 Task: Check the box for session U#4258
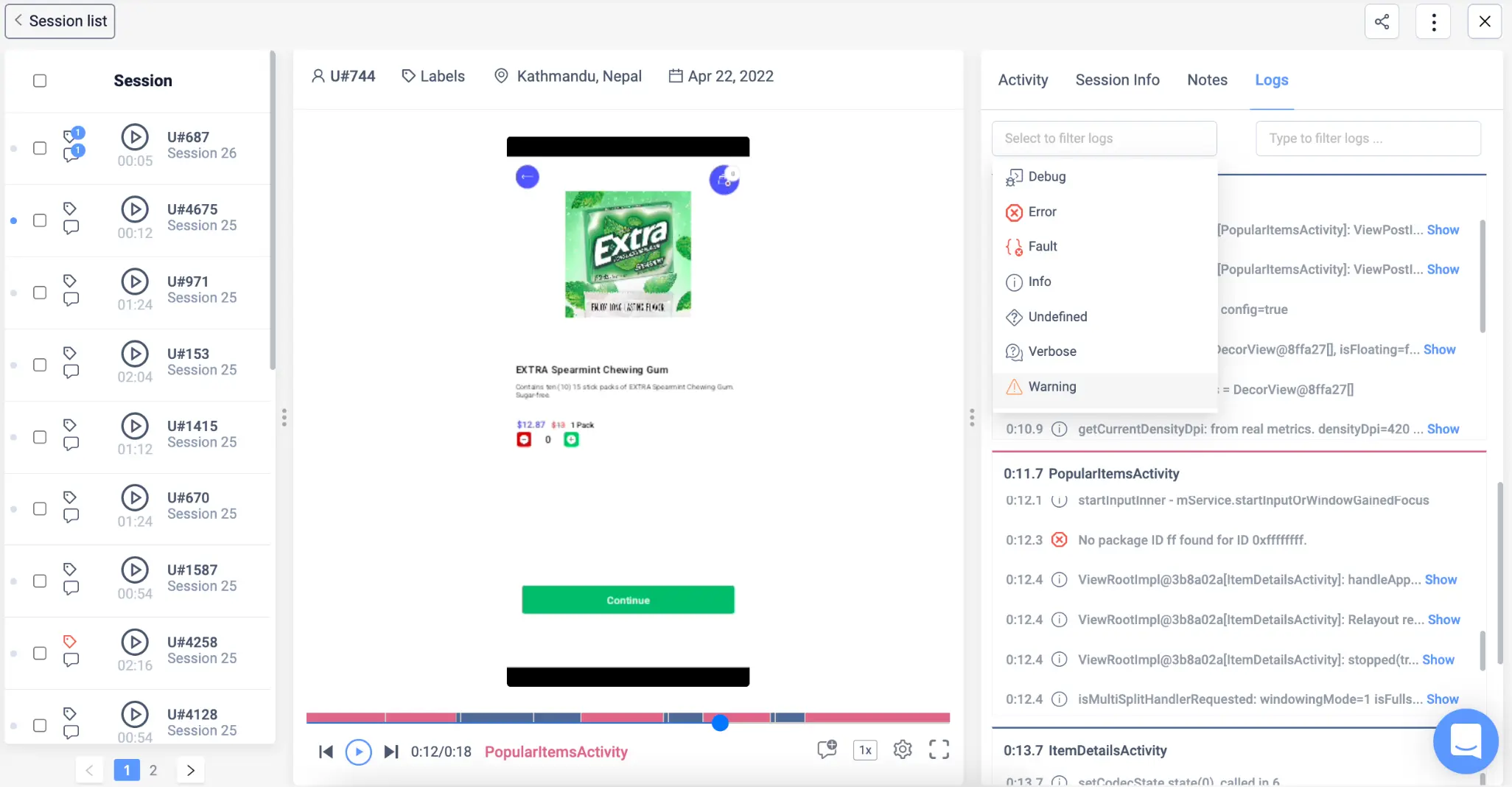[40, 653]
